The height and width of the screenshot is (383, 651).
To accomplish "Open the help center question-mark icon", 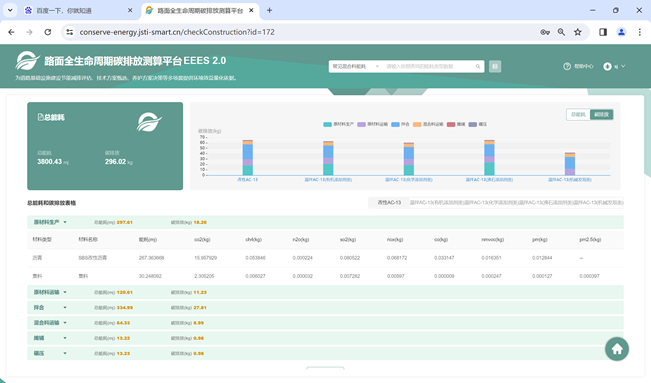I will (x=567, y=66).
